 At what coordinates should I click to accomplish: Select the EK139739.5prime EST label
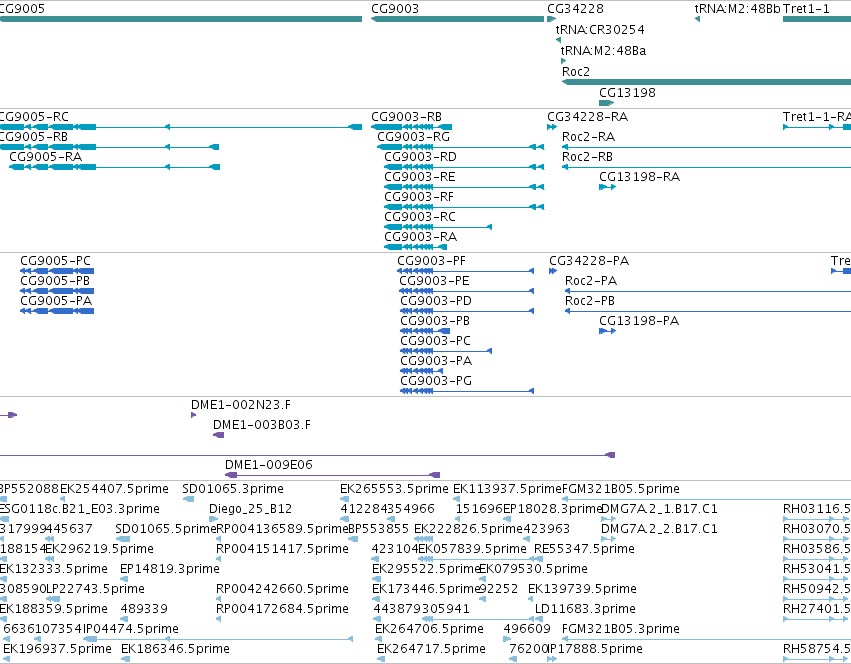pyautogui.click(x=582, y=589)
